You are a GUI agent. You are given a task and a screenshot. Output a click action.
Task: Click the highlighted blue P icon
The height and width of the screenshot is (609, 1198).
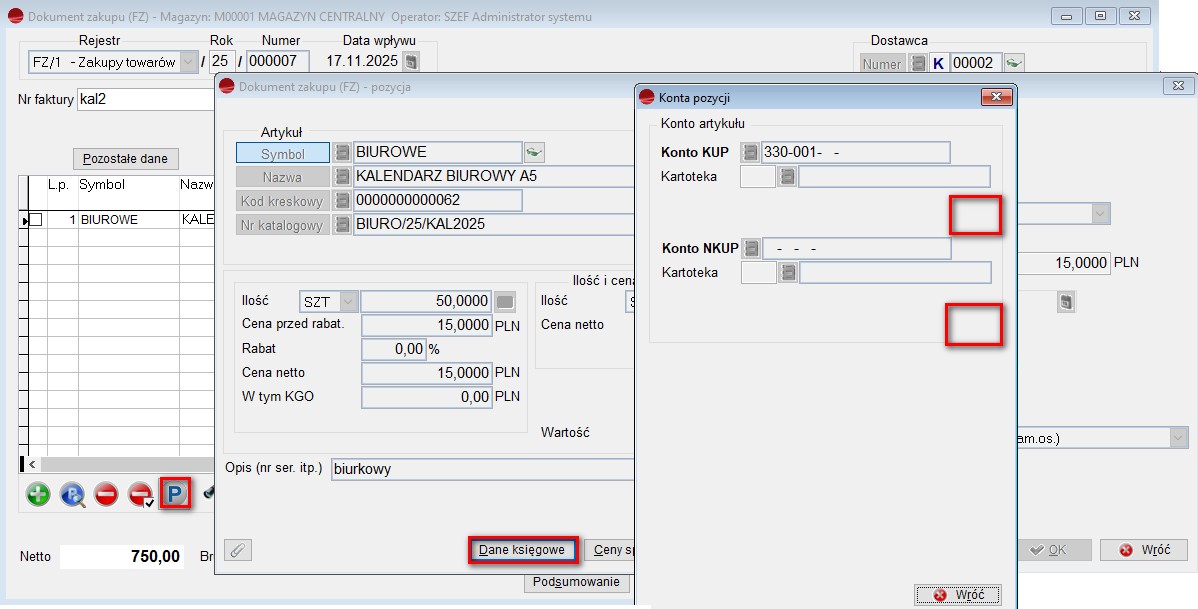175,494
